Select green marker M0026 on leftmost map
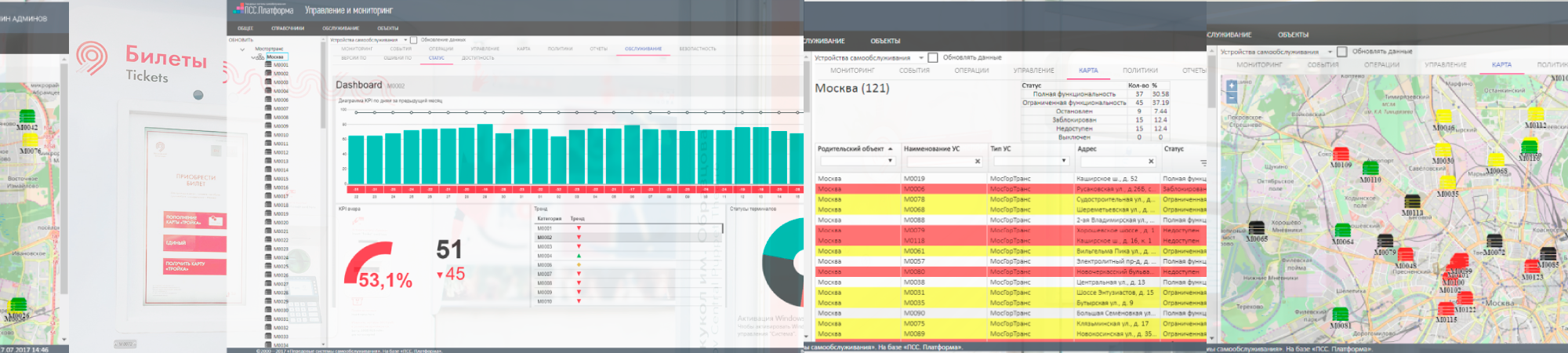This screenshot has width=1568, height=353. coord(18,305)
